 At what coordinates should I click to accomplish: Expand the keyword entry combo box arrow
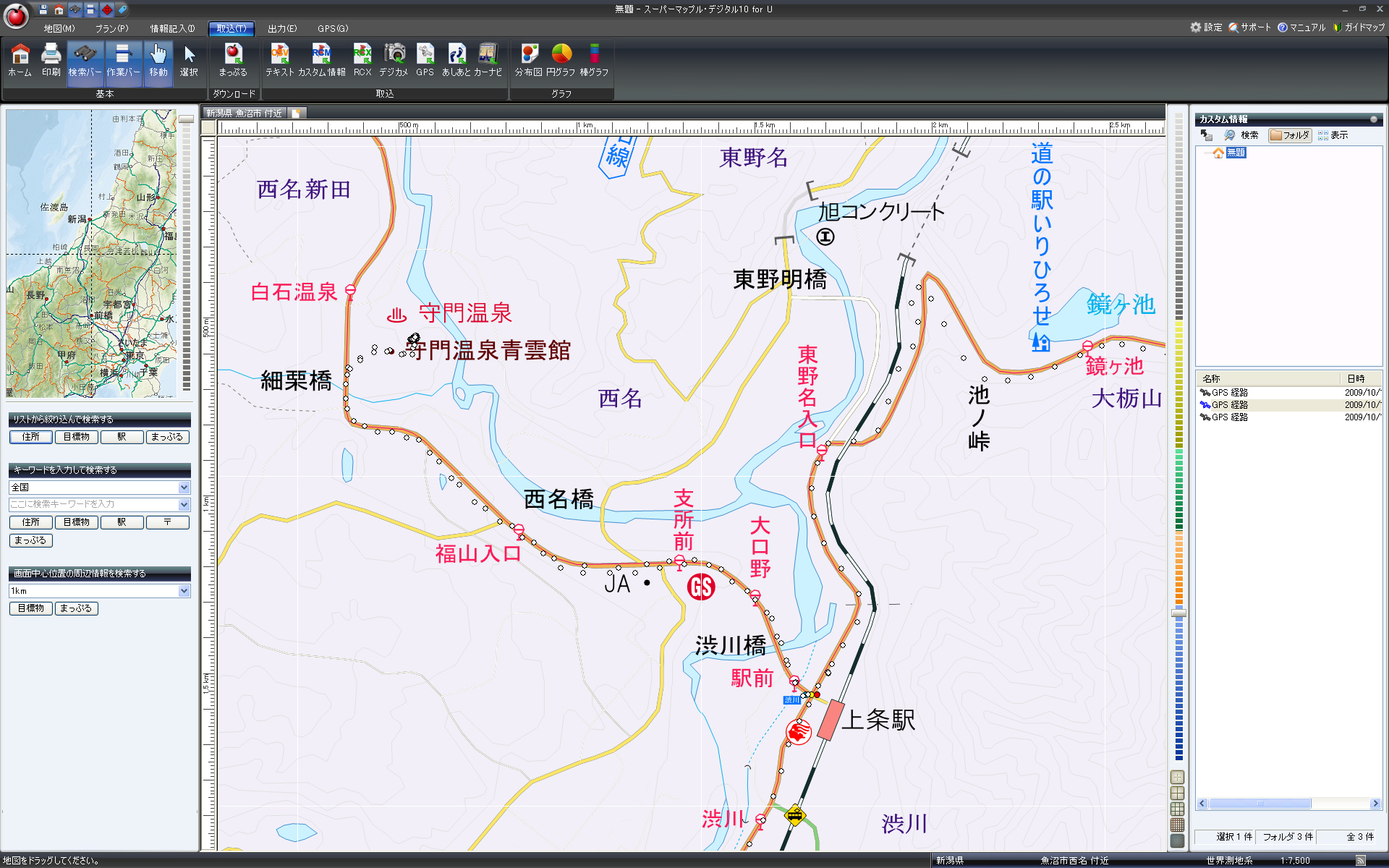pos(184,504)
